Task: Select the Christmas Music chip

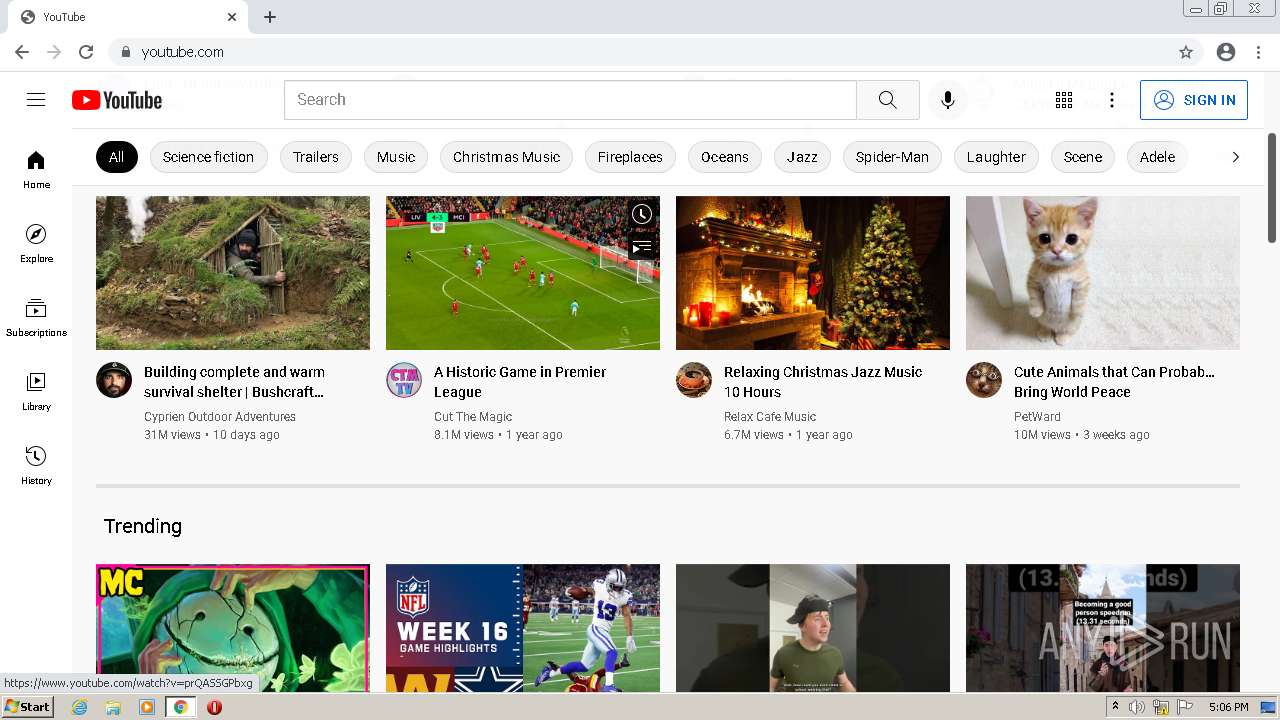Action: (506, 157)
